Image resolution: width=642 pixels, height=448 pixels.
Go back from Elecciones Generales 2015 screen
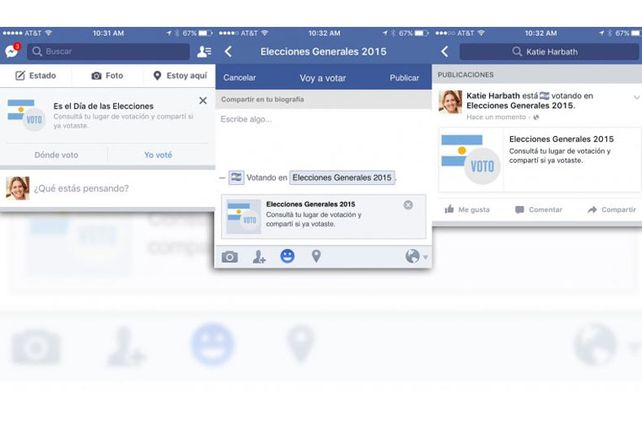(x=228, y=52)
